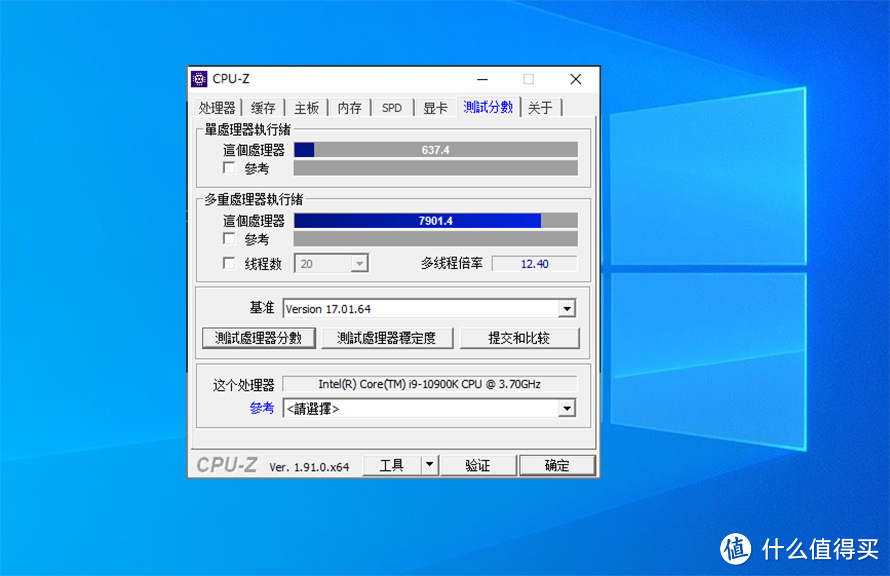This screenshot has height=576, width=890.
Task: Minimize the CPU-Z window
Action: click(482, 79)
